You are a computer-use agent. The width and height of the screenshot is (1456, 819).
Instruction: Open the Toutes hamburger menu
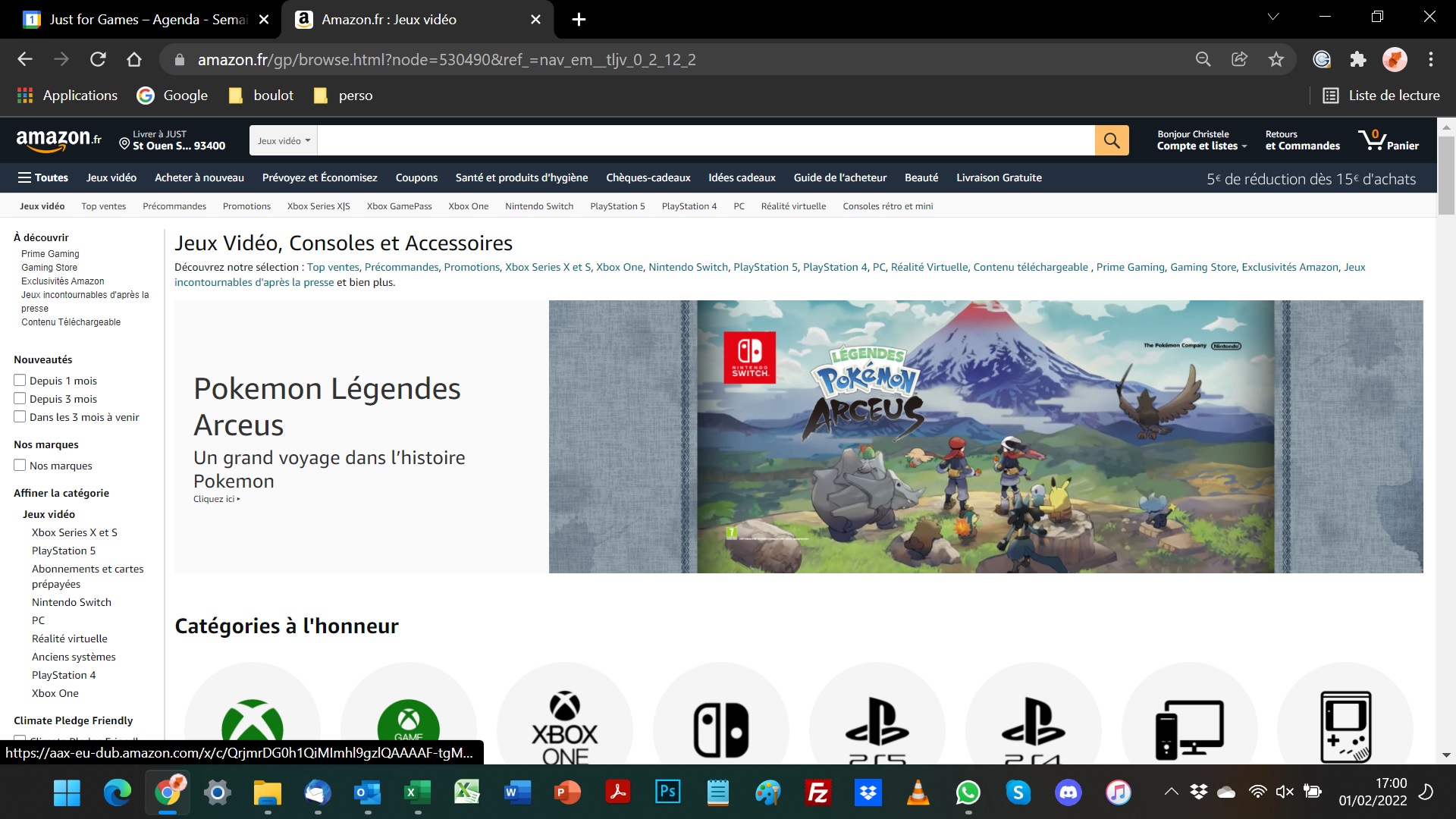tap(43, 177)
